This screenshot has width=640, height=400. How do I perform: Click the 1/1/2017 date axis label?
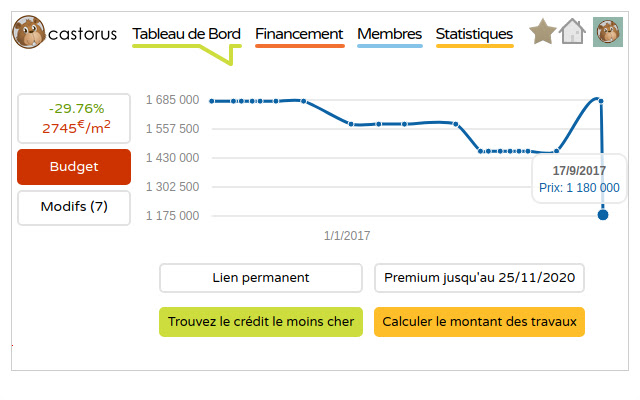(347, 236)
